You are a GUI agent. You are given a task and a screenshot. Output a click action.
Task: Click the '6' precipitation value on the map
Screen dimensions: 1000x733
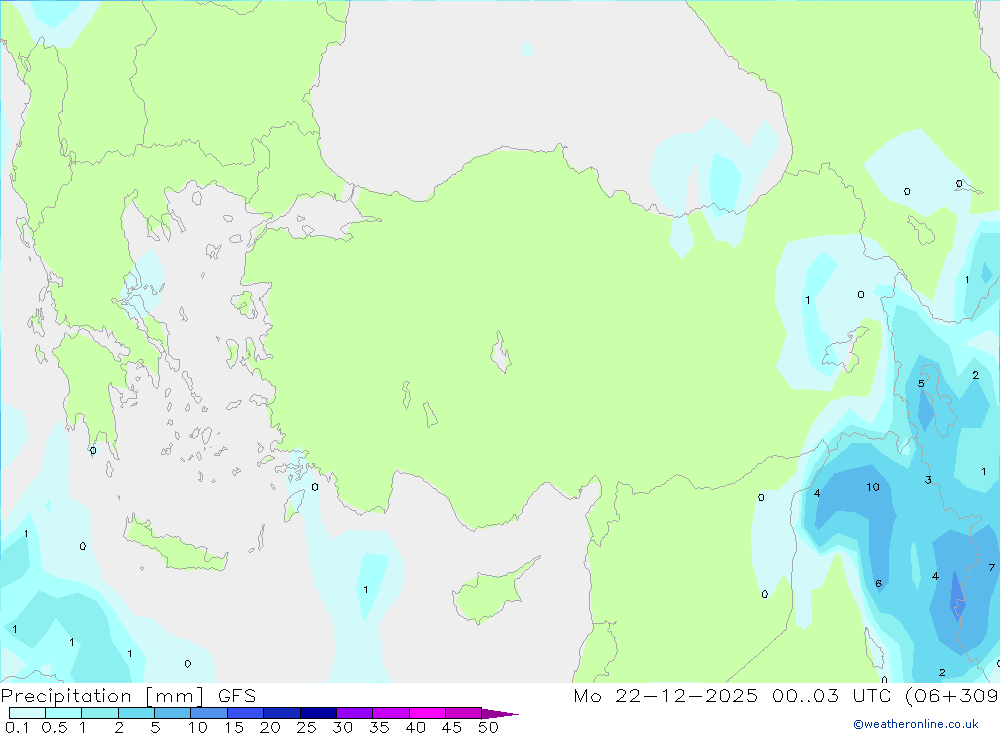point(879,584)
